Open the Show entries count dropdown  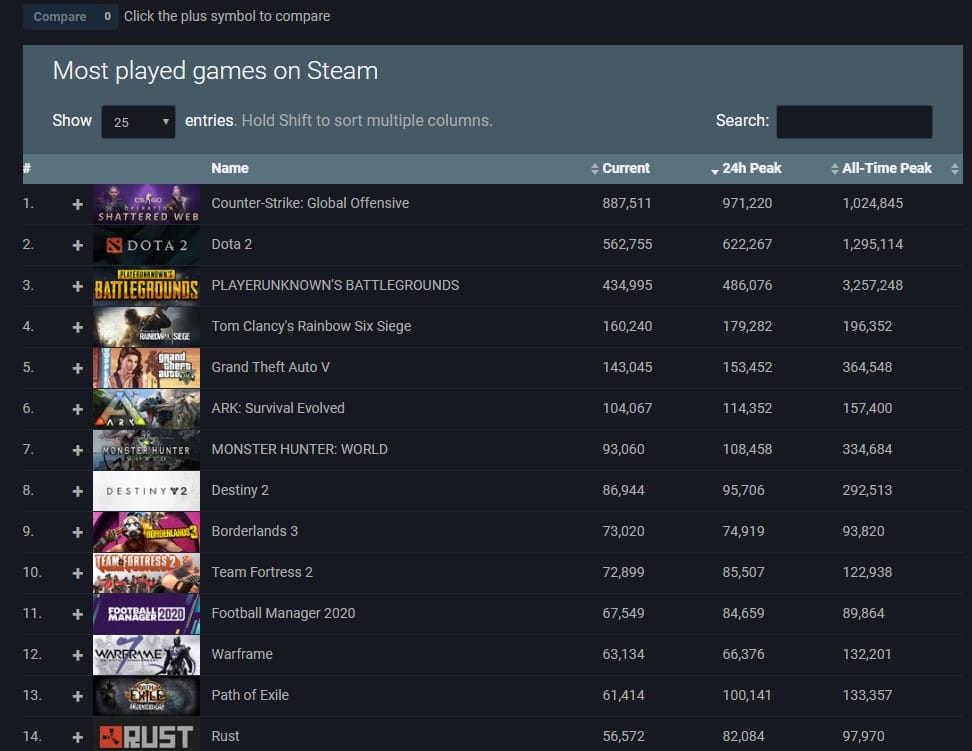[138, 122]
